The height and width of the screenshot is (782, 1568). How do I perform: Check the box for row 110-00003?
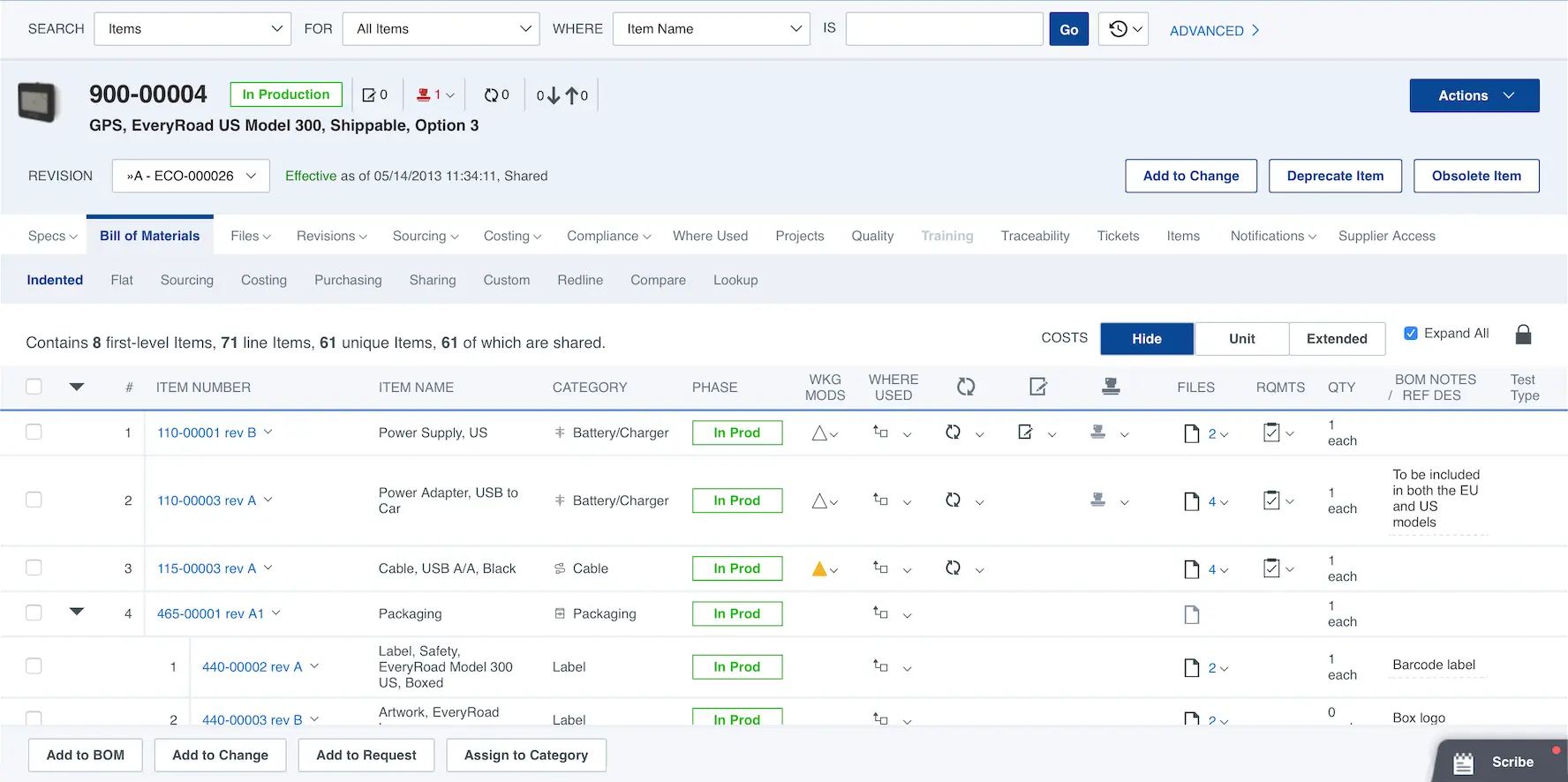click(x=34, y=500)
